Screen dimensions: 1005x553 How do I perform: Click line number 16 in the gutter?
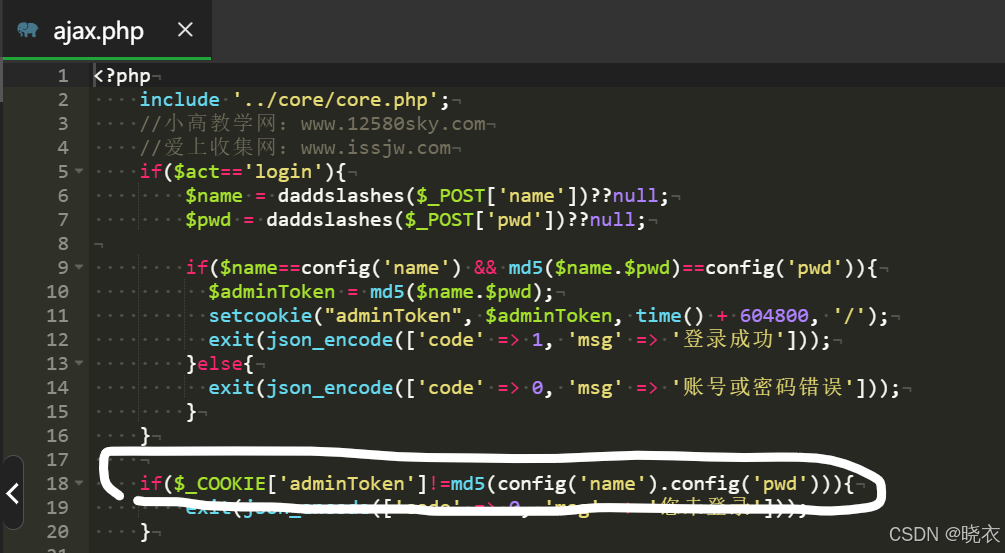click(57, 436)
